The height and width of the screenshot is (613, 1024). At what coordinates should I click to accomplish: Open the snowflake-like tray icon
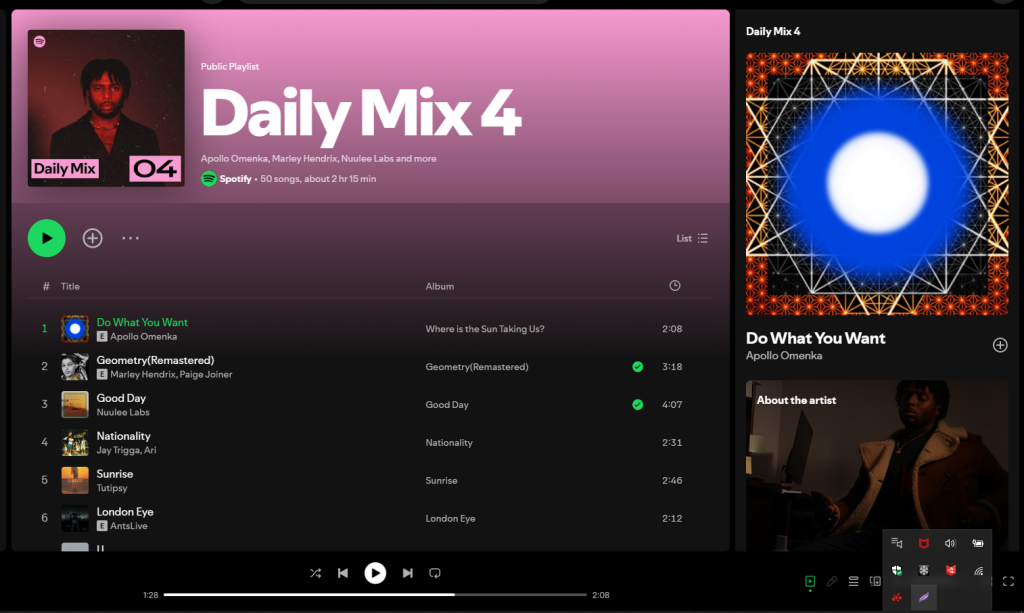(x=923, y=571)
